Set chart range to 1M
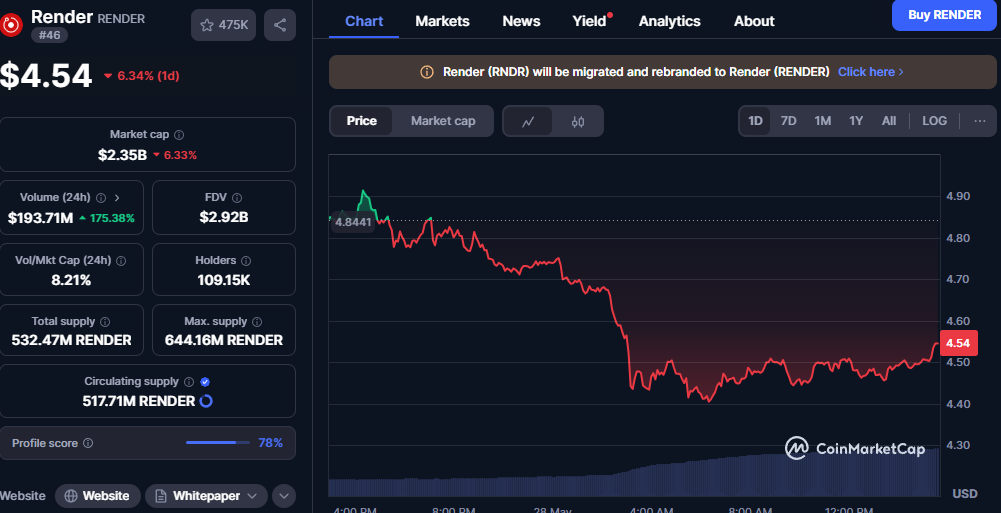 [x=822, y=121]
